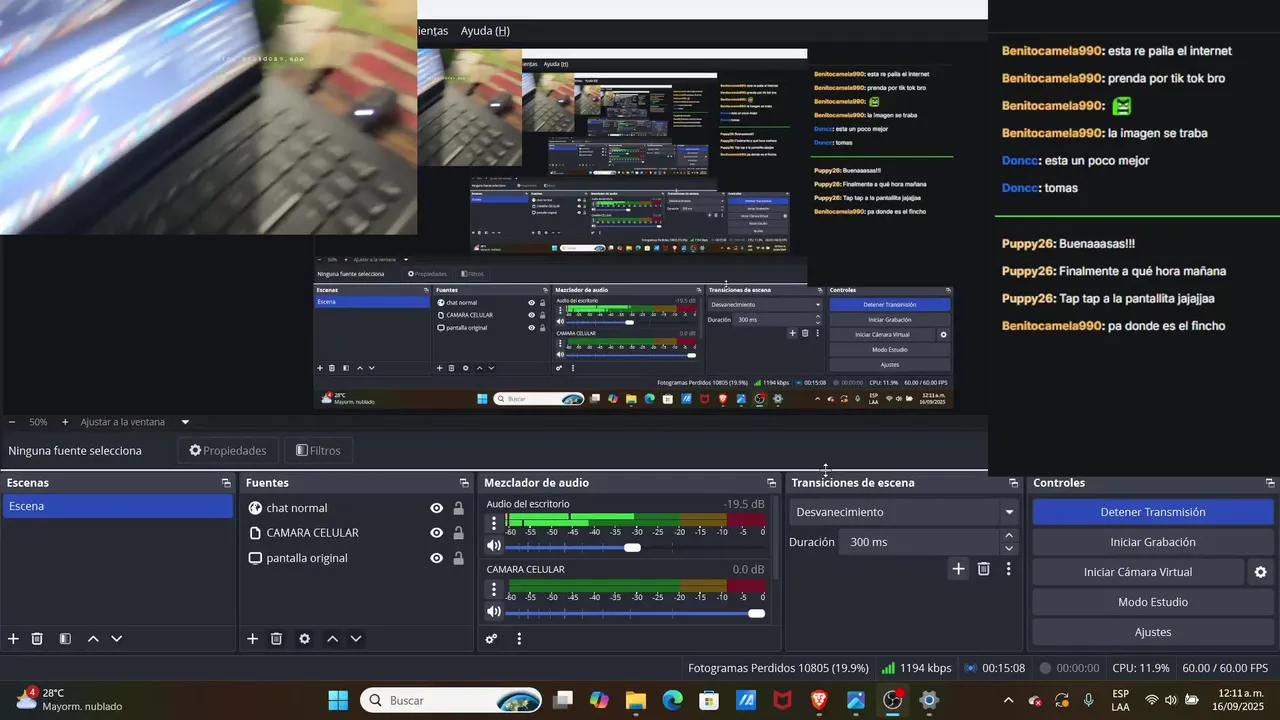Move scene up with arrow icon

pos(93,639)
